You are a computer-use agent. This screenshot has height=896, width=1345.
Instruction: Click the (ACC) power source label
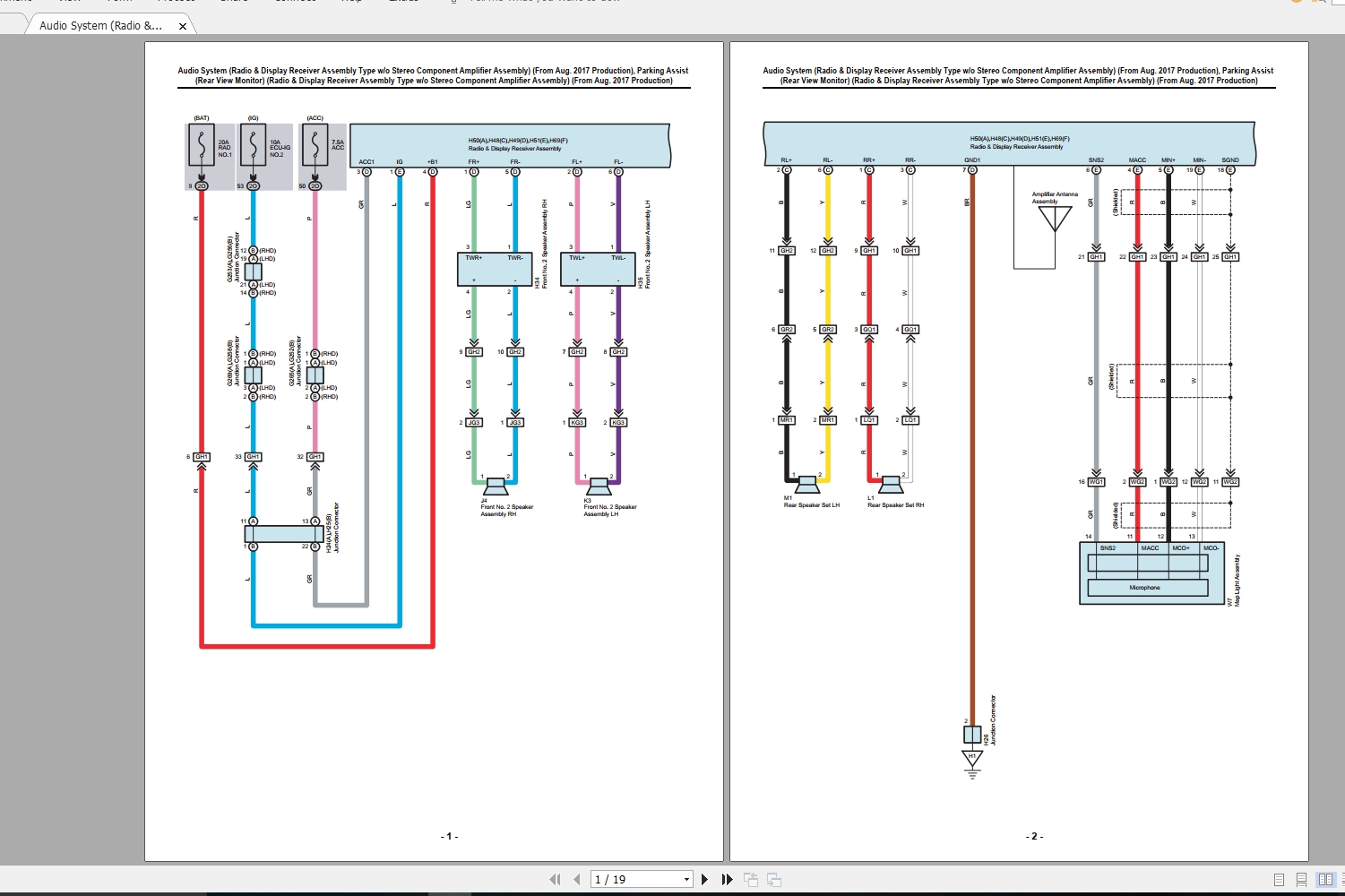pos(315,118)
